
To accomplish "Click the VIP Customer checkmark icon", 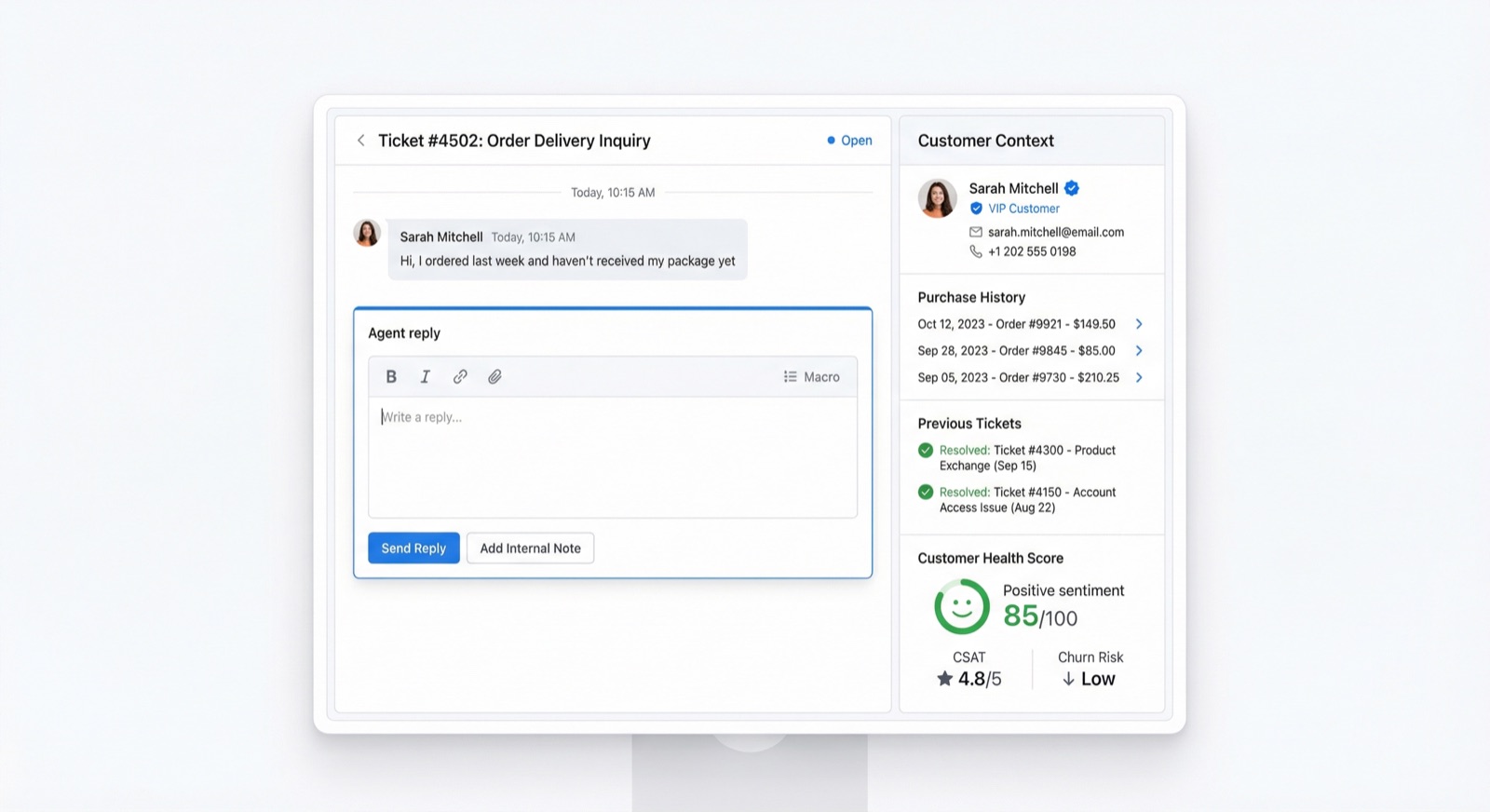I will (976, 209).
